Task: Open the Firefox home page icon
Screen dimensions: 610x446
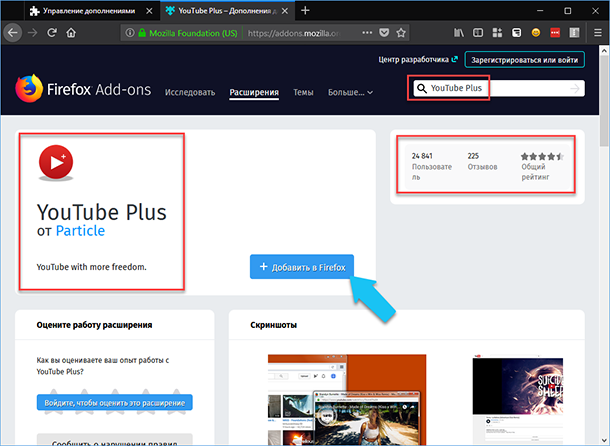Action: 71,33
